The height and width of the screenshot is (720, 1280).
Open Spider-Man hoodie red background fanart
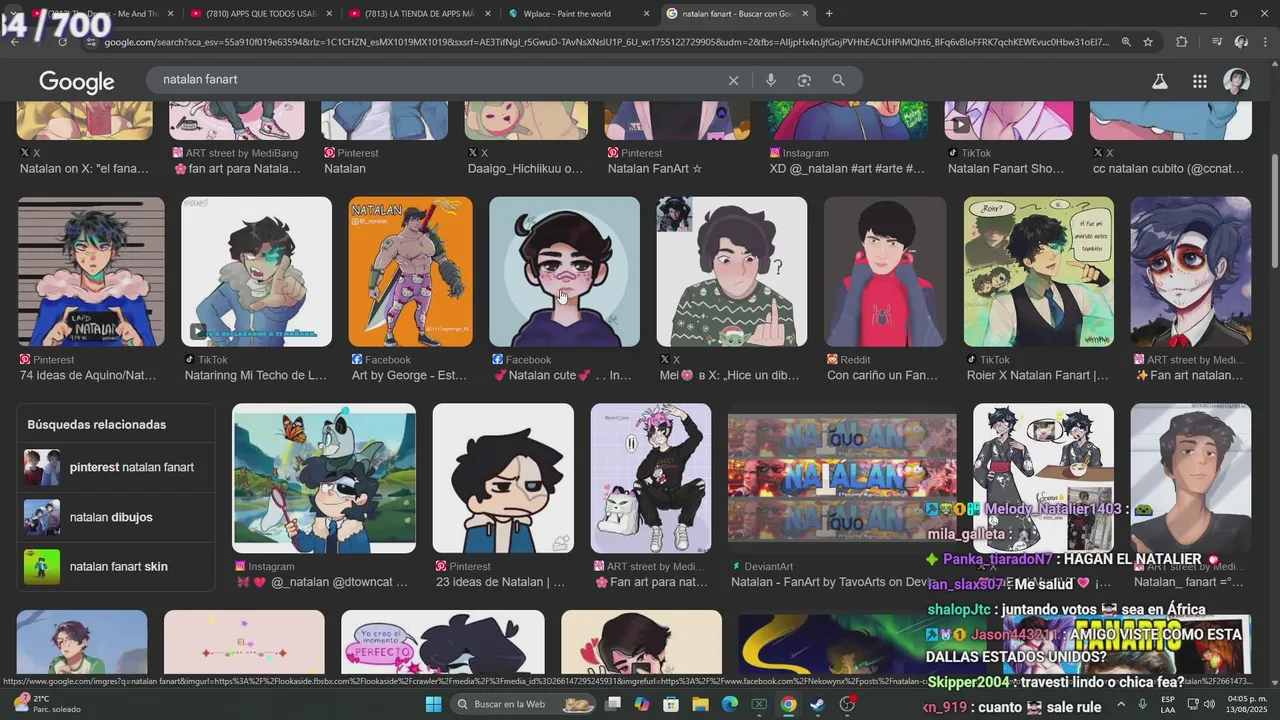point(885,271)
